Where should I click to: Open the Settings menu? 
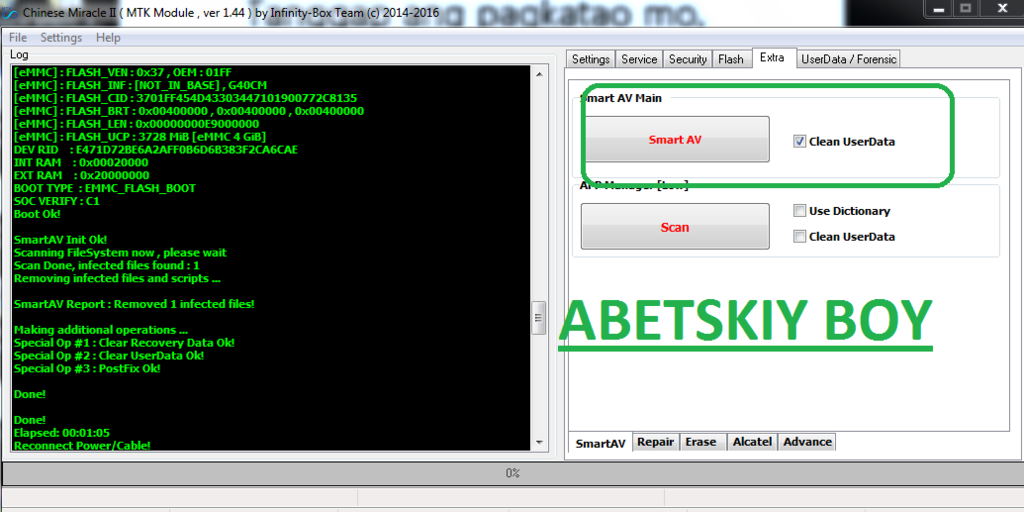click(61, 38)
